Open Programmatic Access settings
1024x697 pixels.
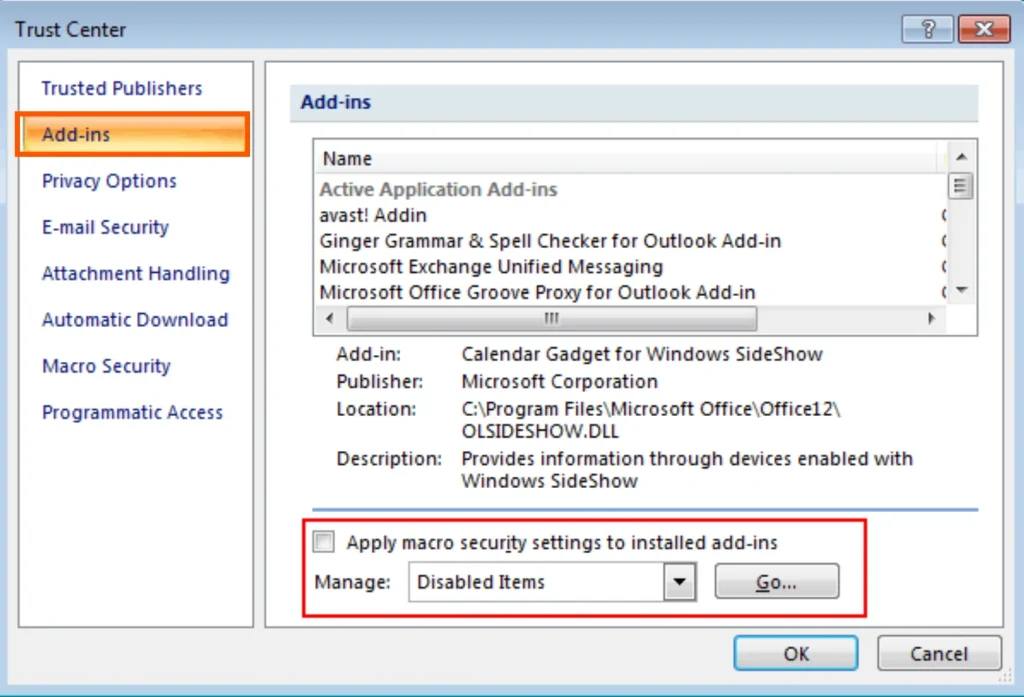tap(131, 412)
